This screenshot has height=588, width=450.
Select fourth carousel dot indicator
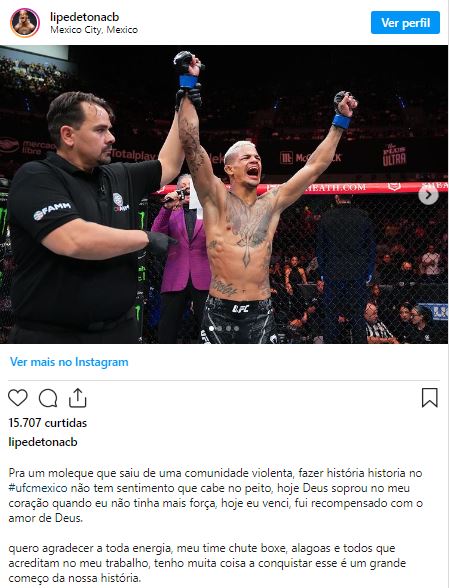[x=236, y=328]
